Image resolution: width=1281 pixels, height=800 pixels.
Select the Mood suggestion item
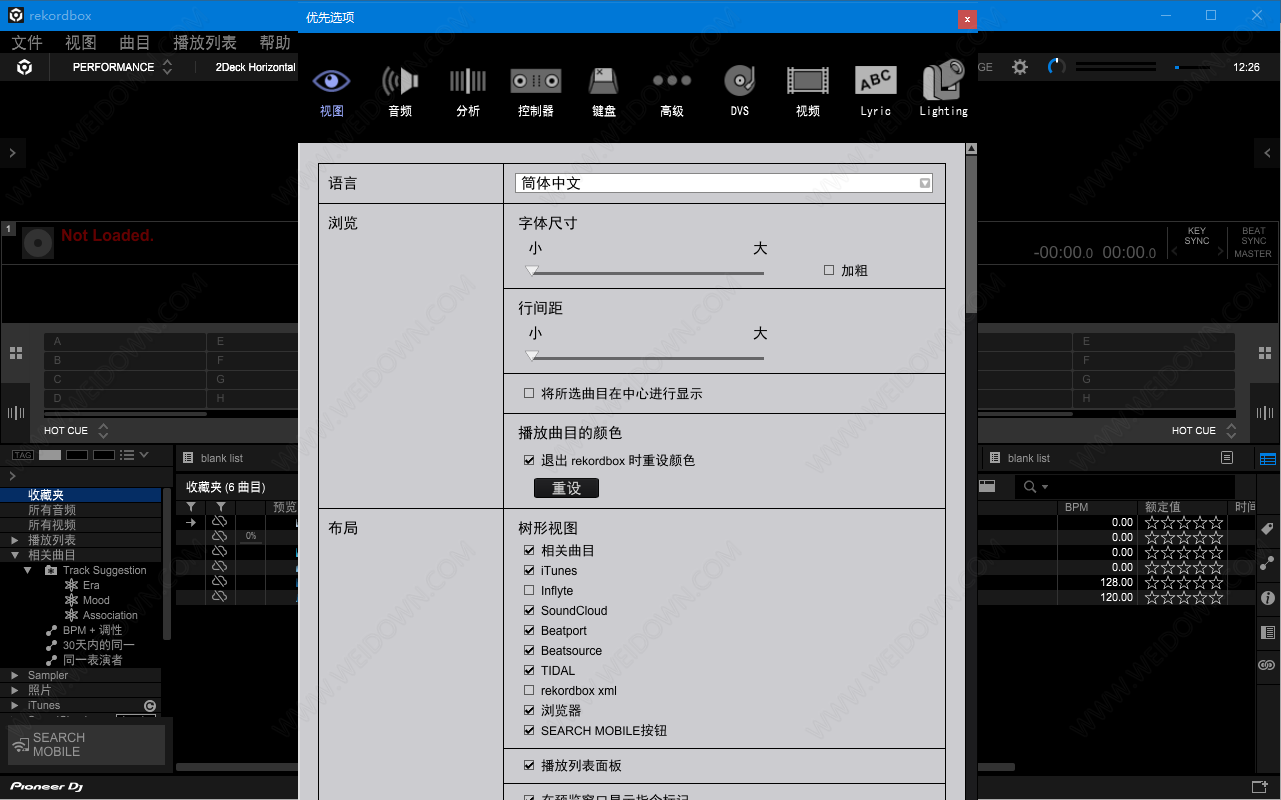(x=96, y=600)
